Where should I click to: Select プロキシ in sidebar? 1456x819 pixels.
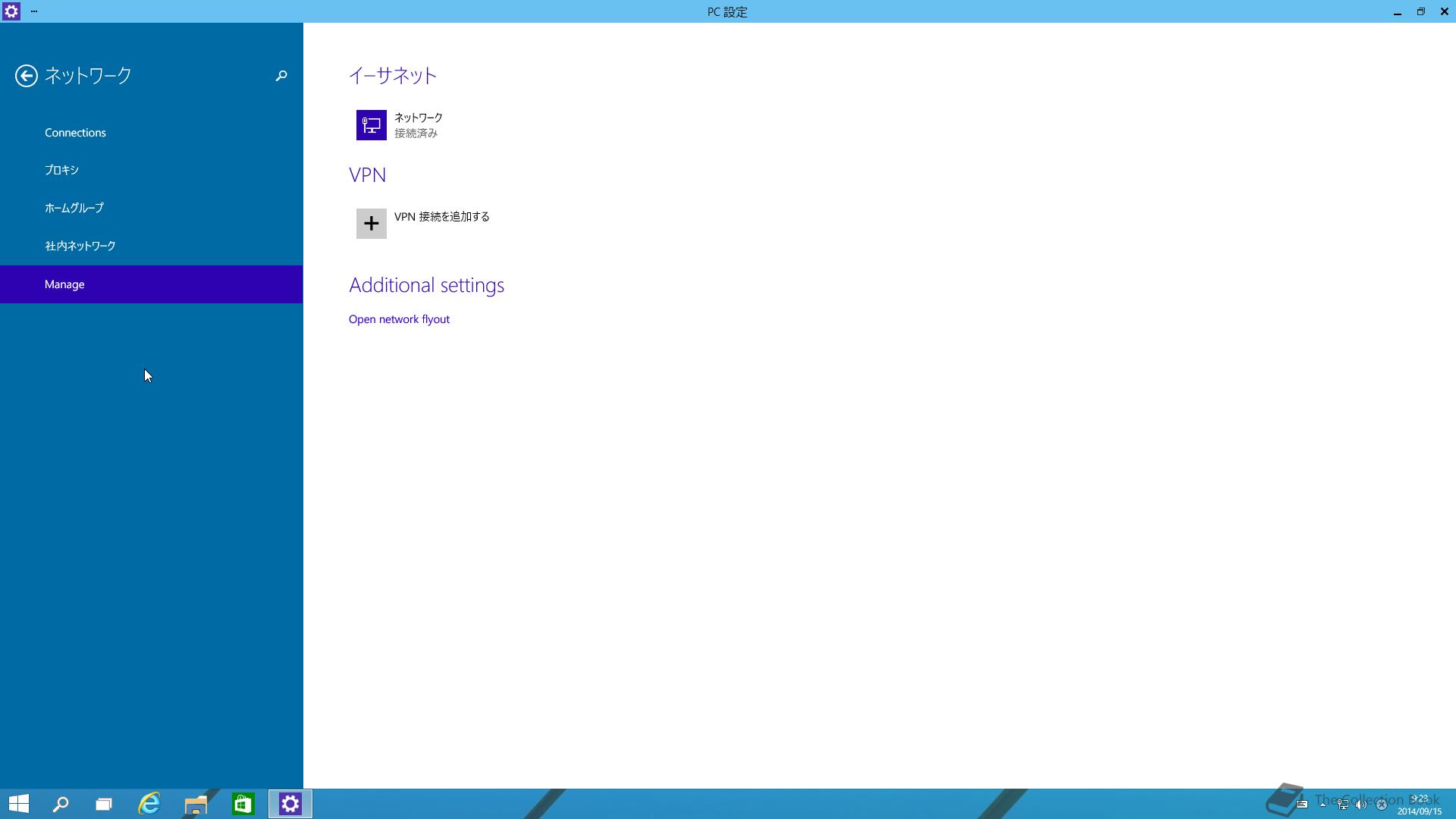click(152, 170)
